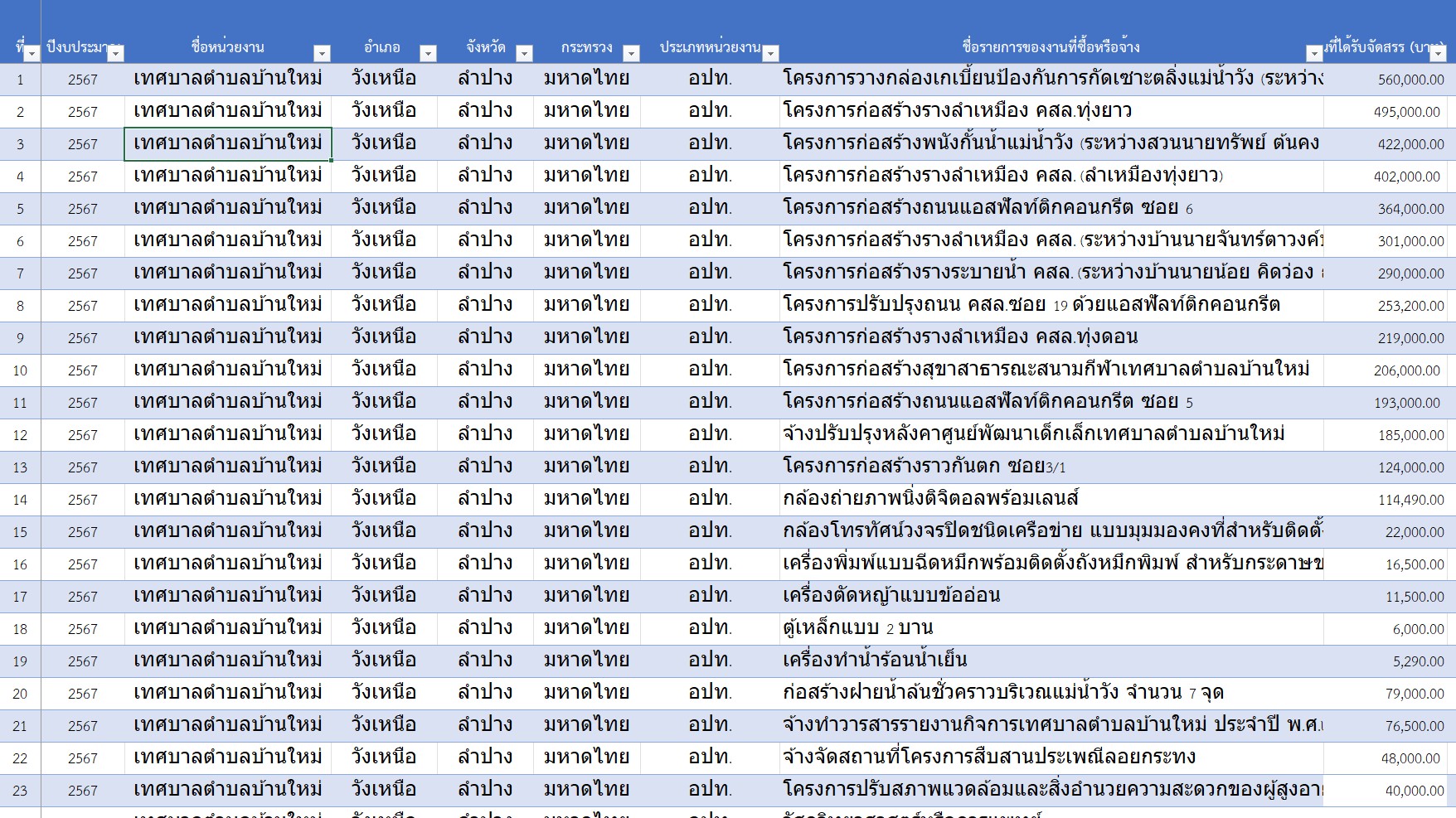Image resolution: width=1456 pixels, height=818 pixels.
Task: Select the วังเหนือ cell in row 5
Action: tap(384, 209)
